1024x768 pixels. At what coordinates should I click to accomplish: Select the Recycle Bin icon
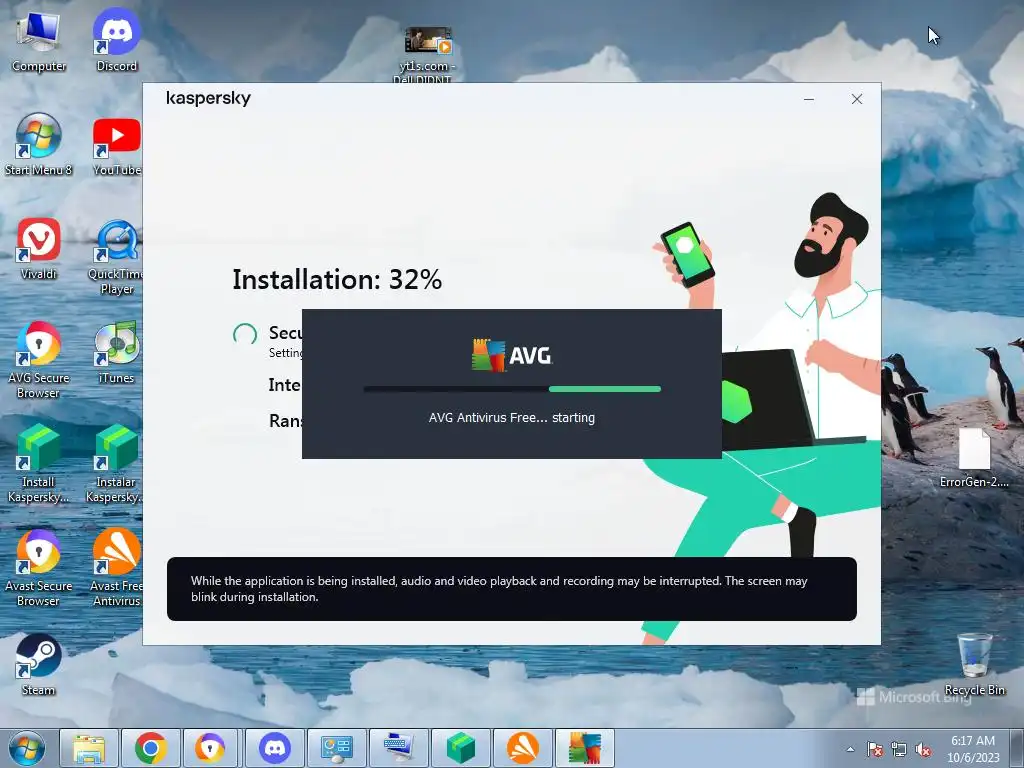(x=974, y=665)
